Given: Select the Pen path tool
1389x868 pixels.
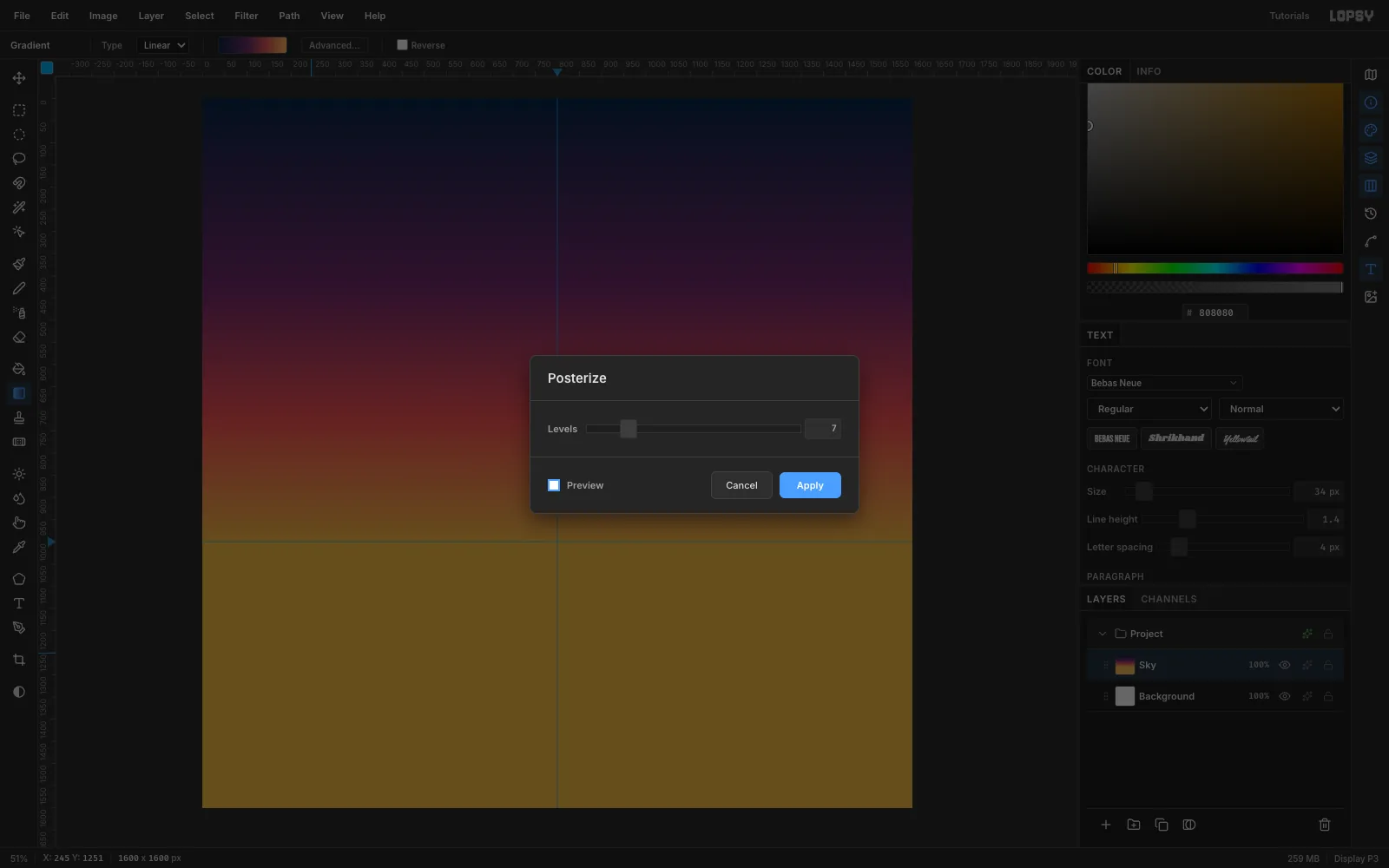Looking at the screenshot, I should [18, 628].
